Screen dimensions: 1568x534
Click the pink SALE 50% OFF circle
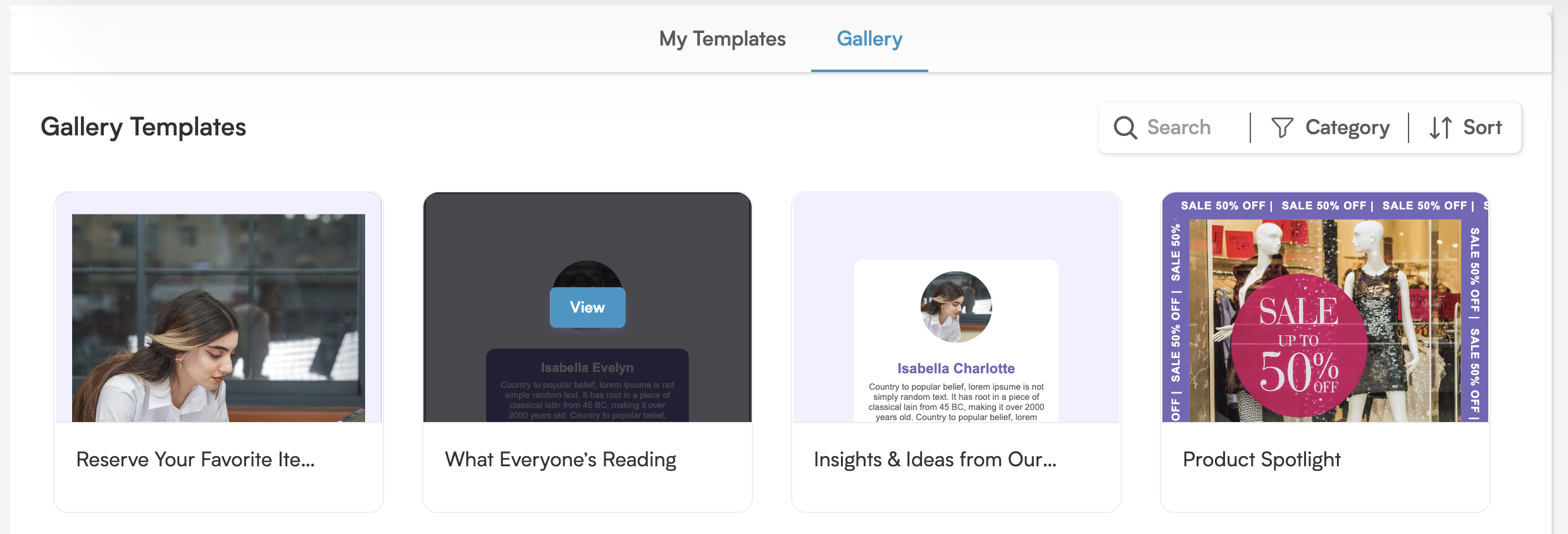click(x=1298, y=345)
